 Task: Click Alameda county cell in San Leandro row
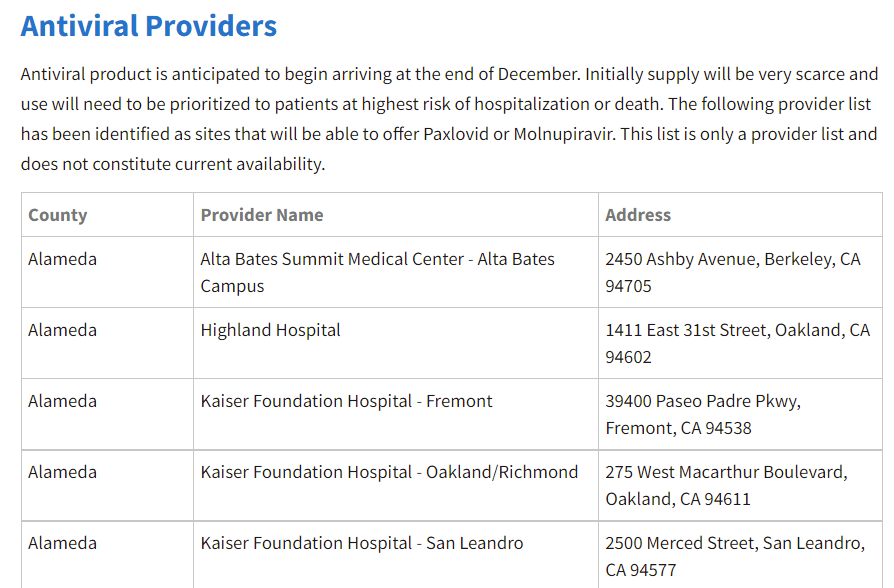(x=62, y=543)
